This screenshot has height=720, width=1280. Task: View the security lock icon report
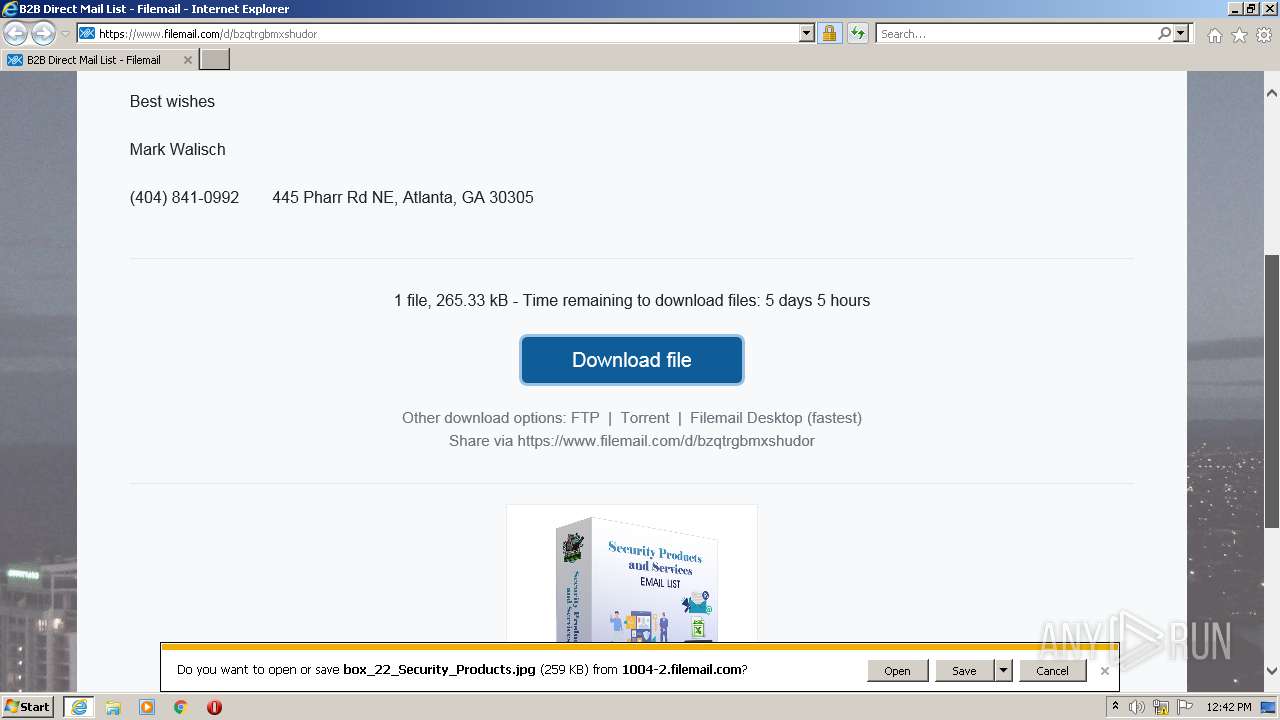[829, 34]
